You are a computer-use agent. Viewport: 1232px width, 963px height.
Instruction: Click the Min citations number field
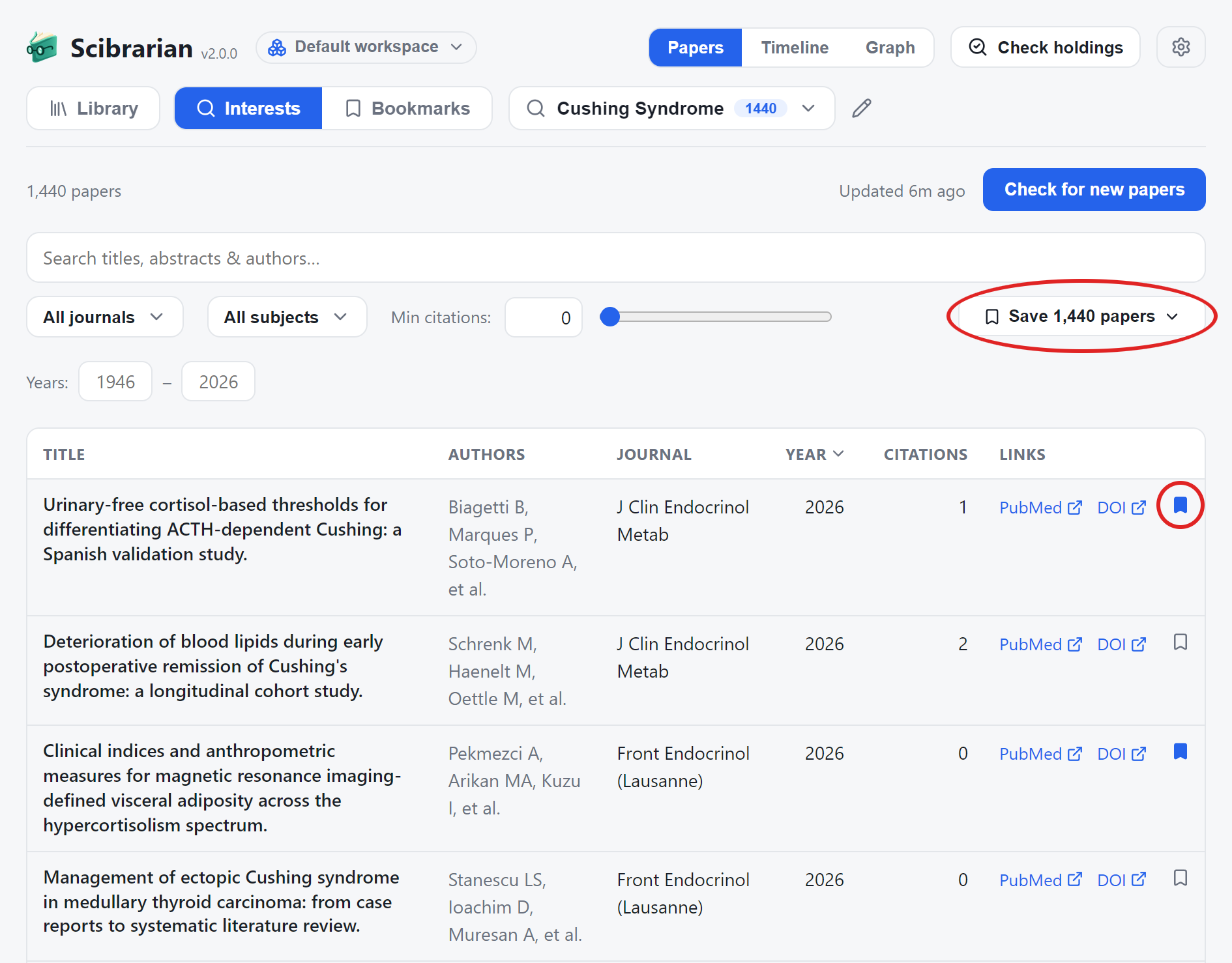543,317
